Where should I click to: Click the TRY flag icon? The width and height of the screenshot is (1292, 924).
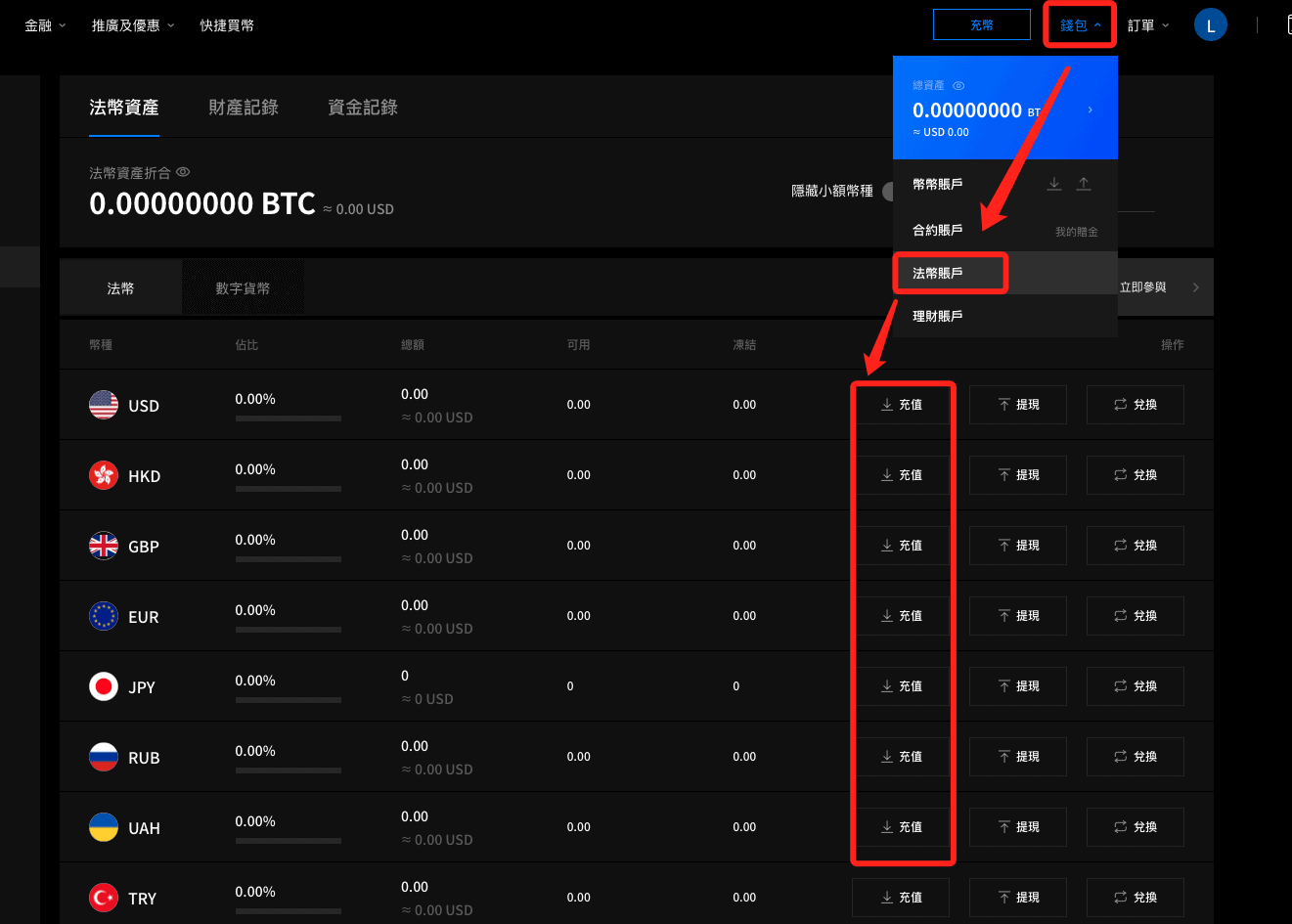pos(104,897)
